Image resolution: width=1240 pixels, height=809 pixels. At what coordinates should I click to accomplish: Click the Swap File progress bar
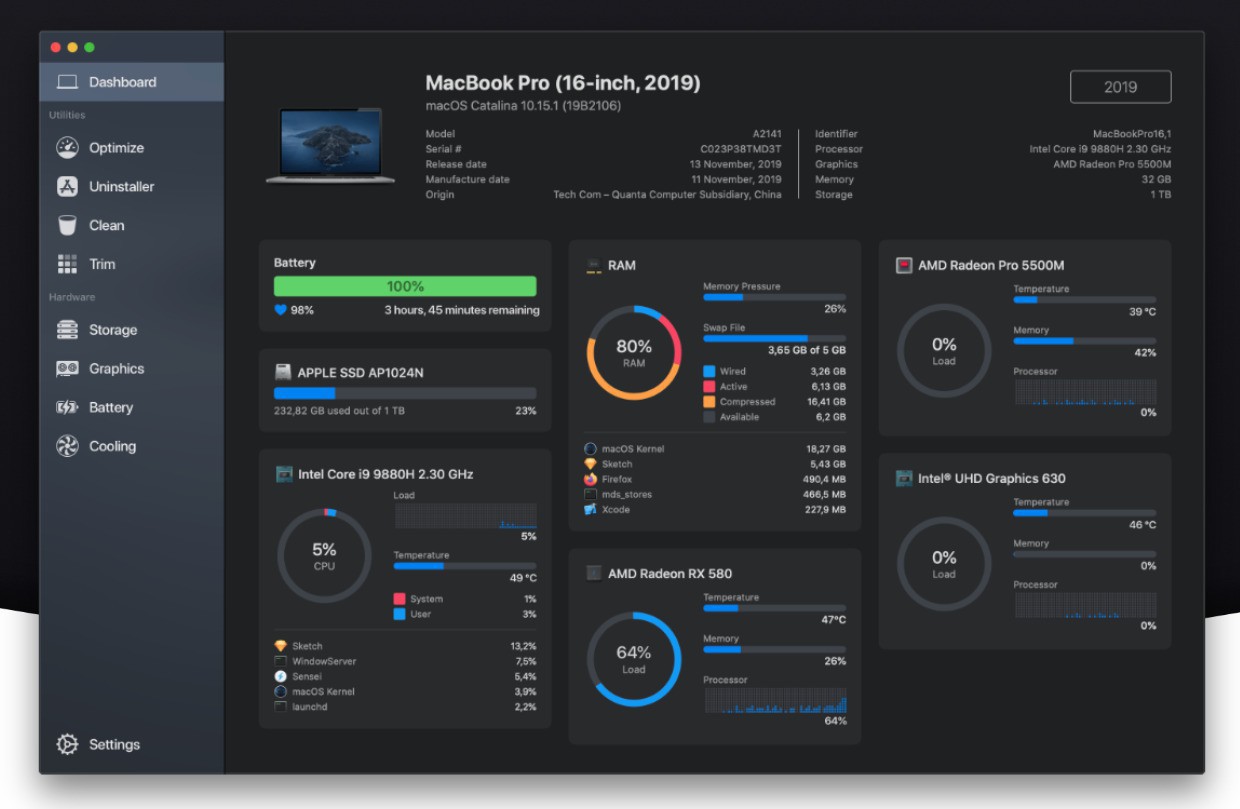(774, 338)
